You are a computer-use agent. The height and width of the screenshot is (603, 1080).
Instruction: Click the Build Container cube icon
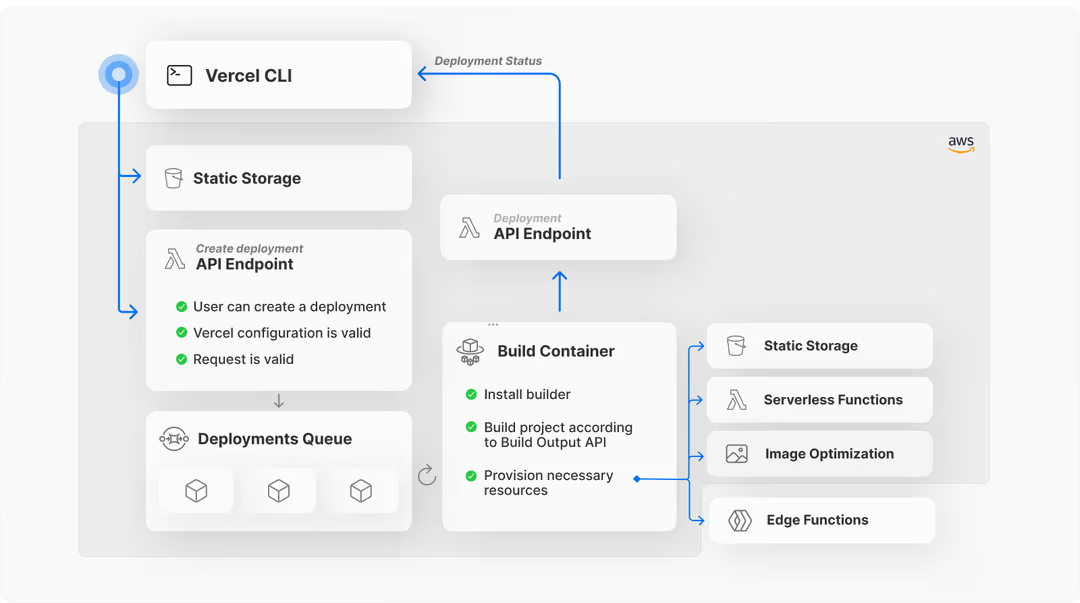[470, 351]
